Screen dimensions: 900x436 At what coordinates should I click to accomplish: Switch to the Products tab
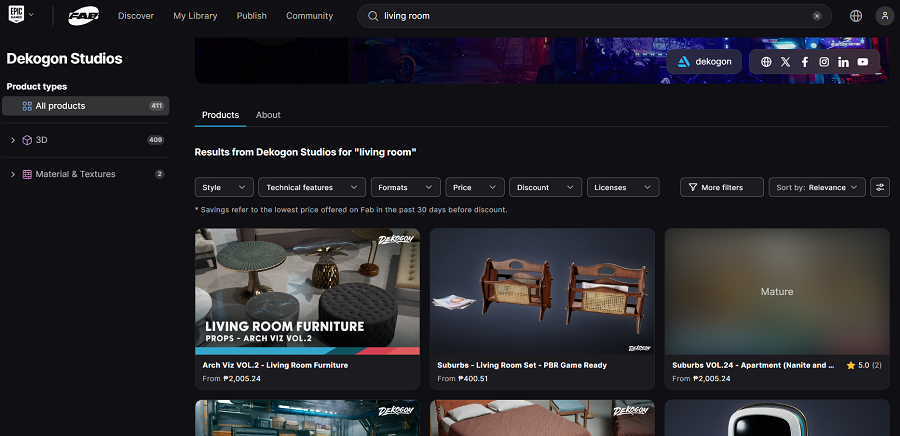(x=220, y=115)
